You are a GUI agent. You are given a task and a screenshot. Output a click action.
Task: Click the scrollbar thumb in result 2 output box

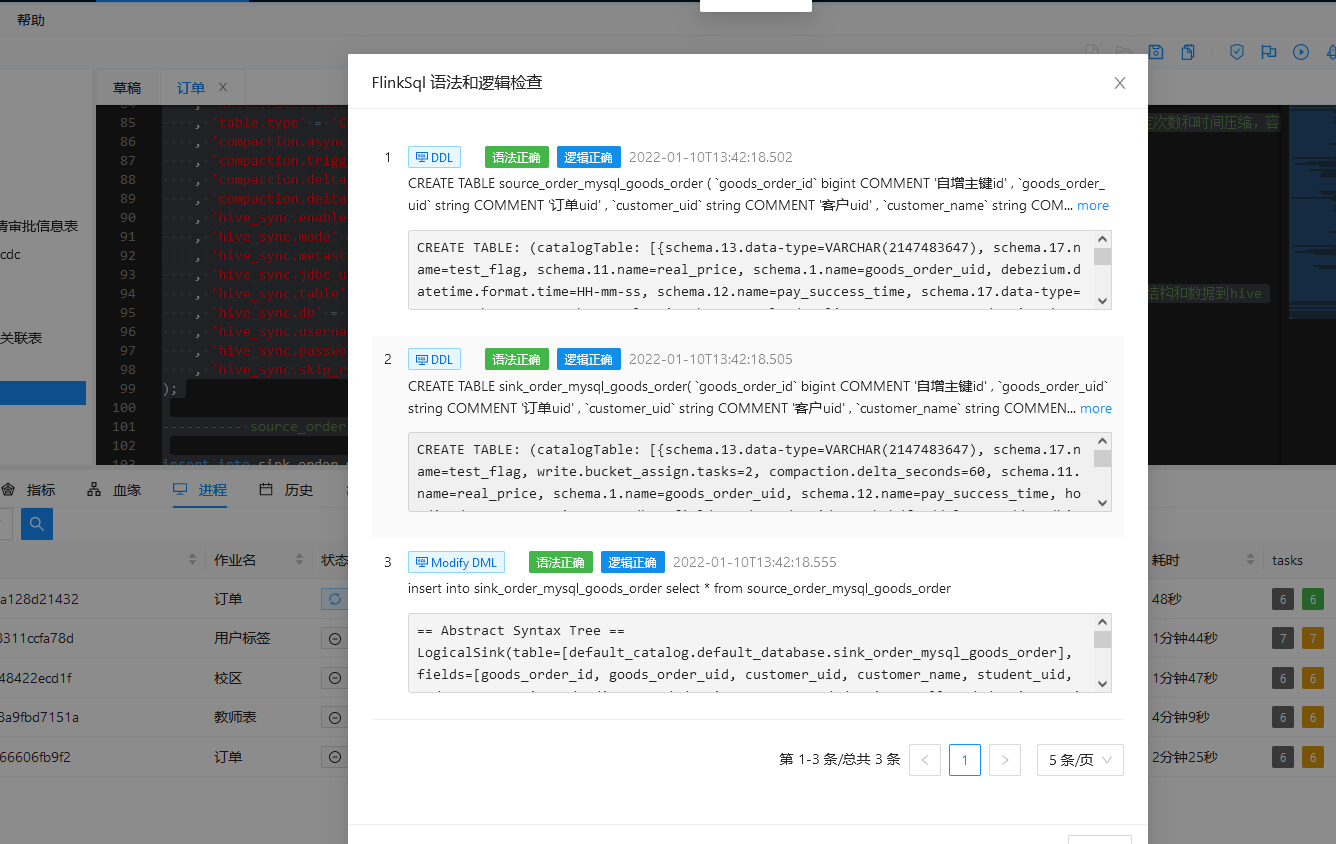coord(1103,459)
